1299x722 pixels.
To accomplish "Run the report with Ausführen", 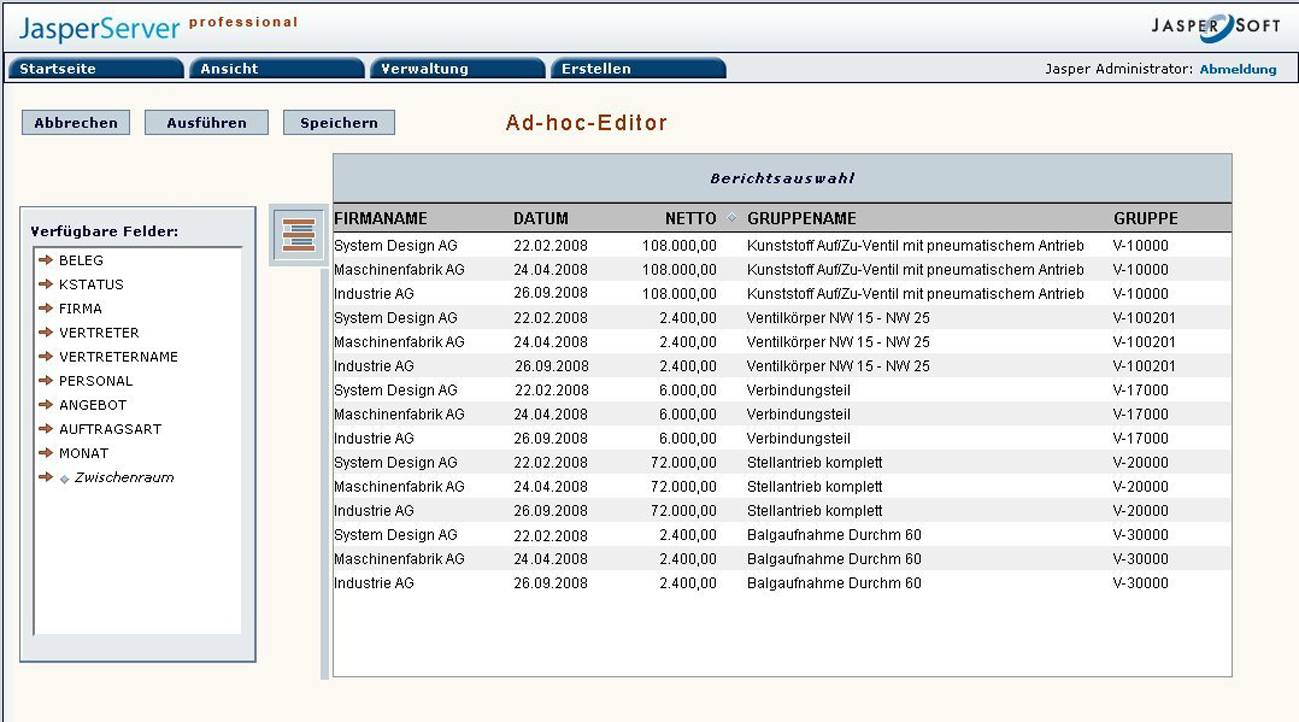I will (206, 123).
